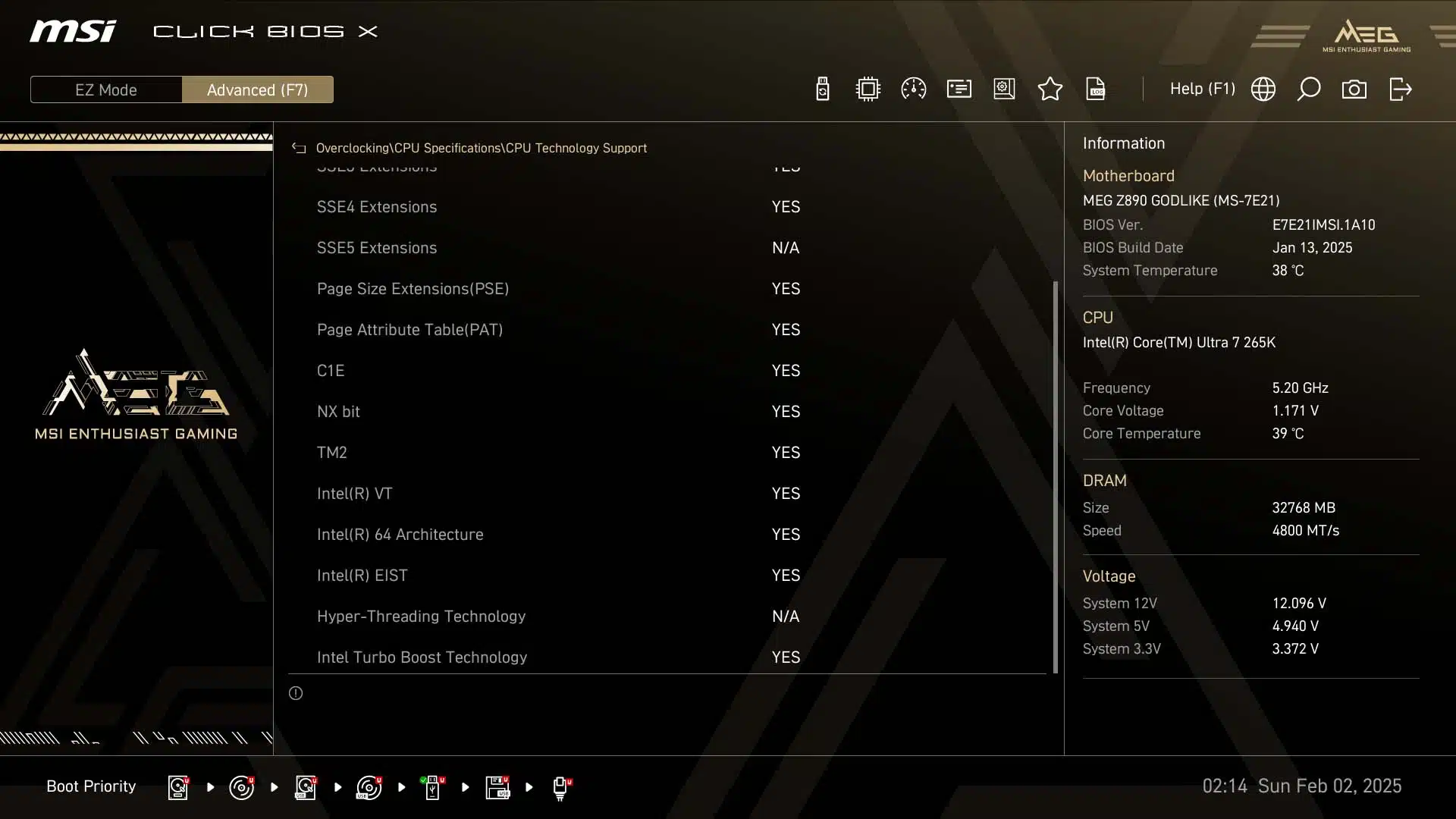Viewport: 1456px width, 819px height.
Task: Switch to EZ Mode
Action: pyautogui.click(x=106, y=89)
